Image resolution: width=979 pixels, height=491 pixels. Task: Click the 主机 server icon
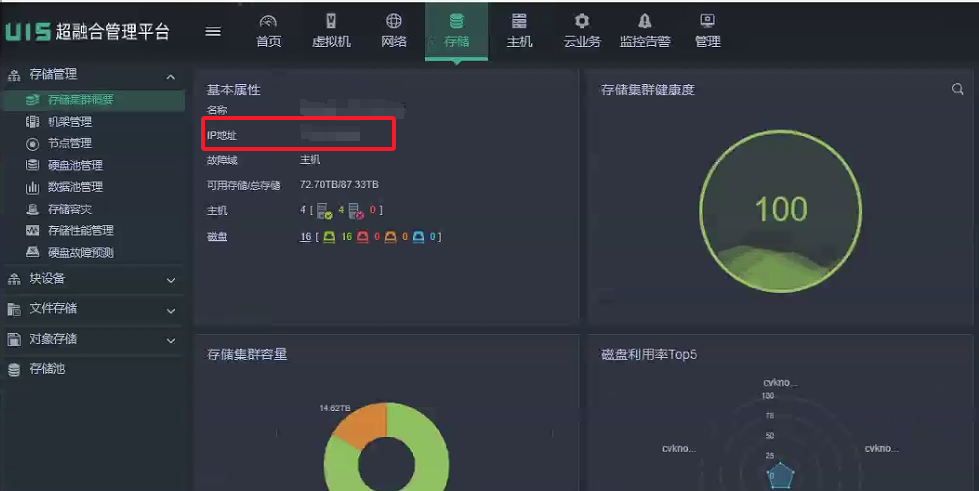(519, 21)
